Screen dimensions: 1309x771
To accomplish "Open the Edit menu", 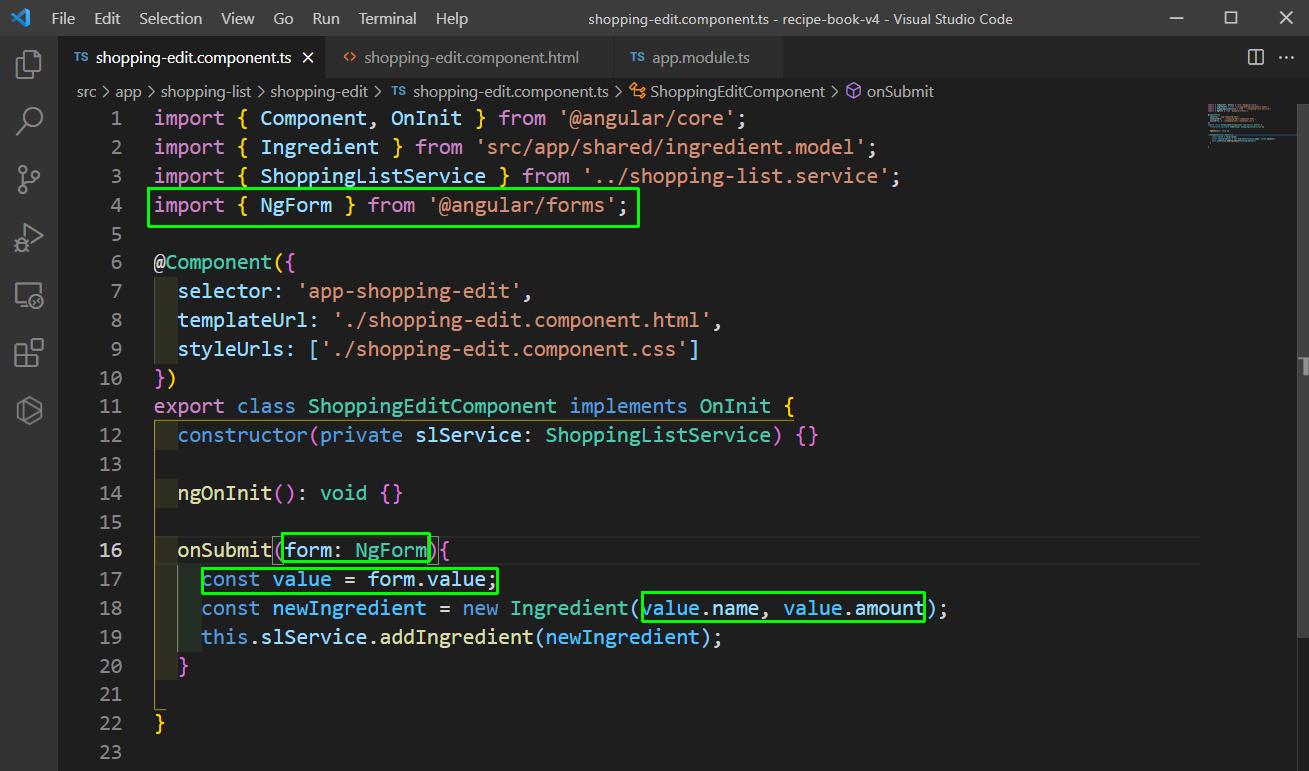I will click(107, 18).
